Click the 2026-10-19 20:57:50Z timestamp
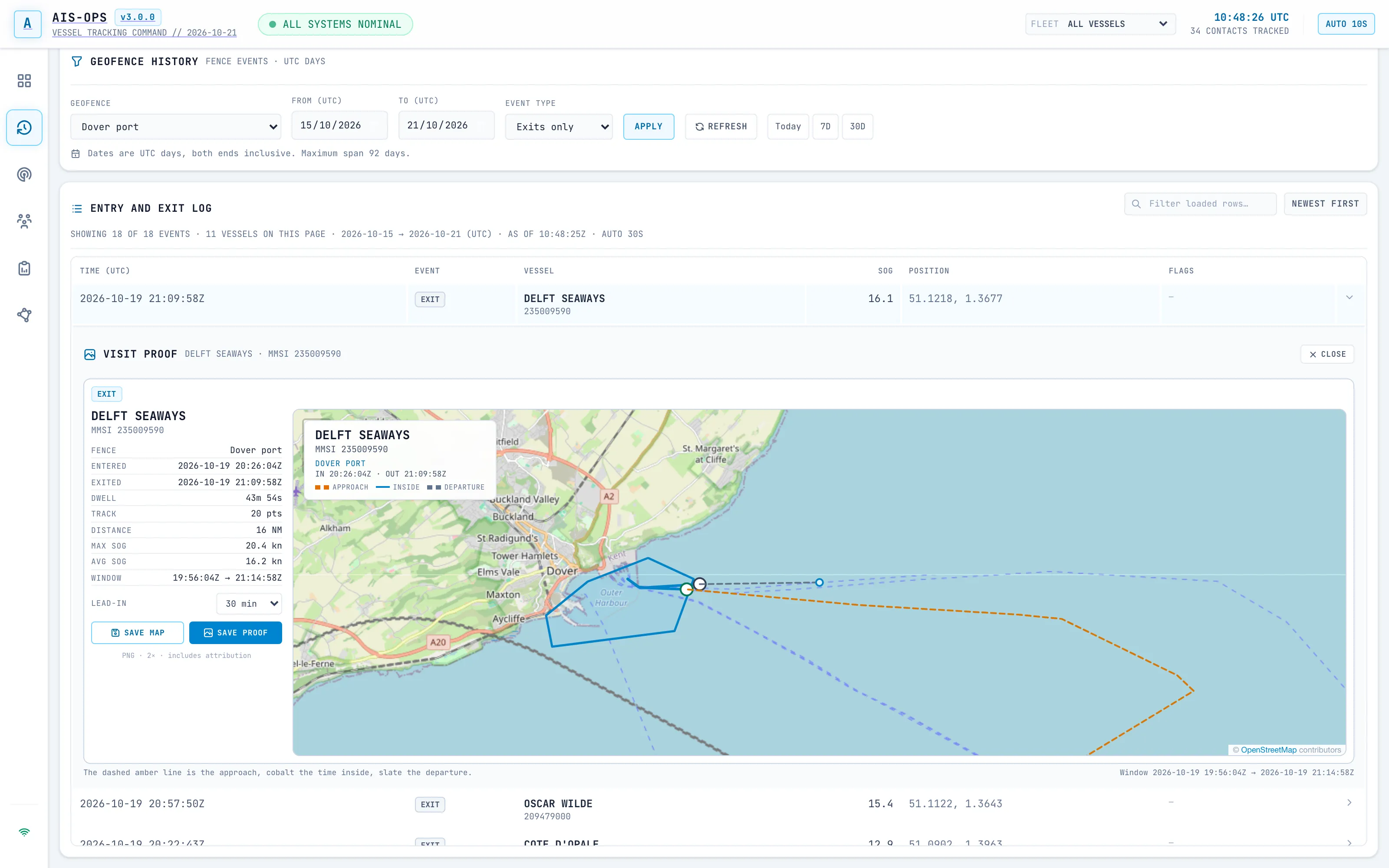The image size is (1389, 868). 142,804
